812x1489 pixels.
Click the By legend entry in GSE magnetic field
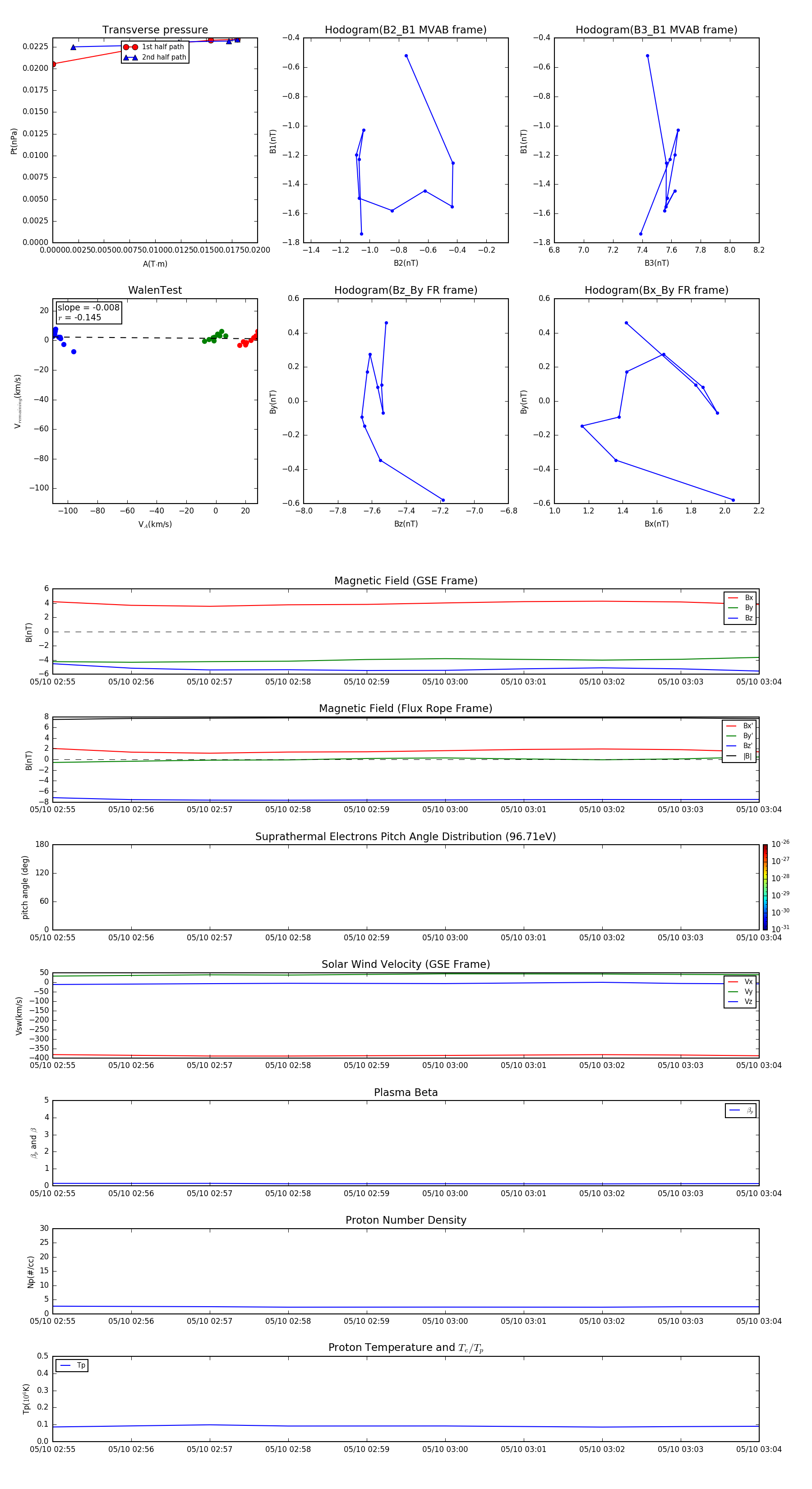pyautogui.click(x=740, y=608)
